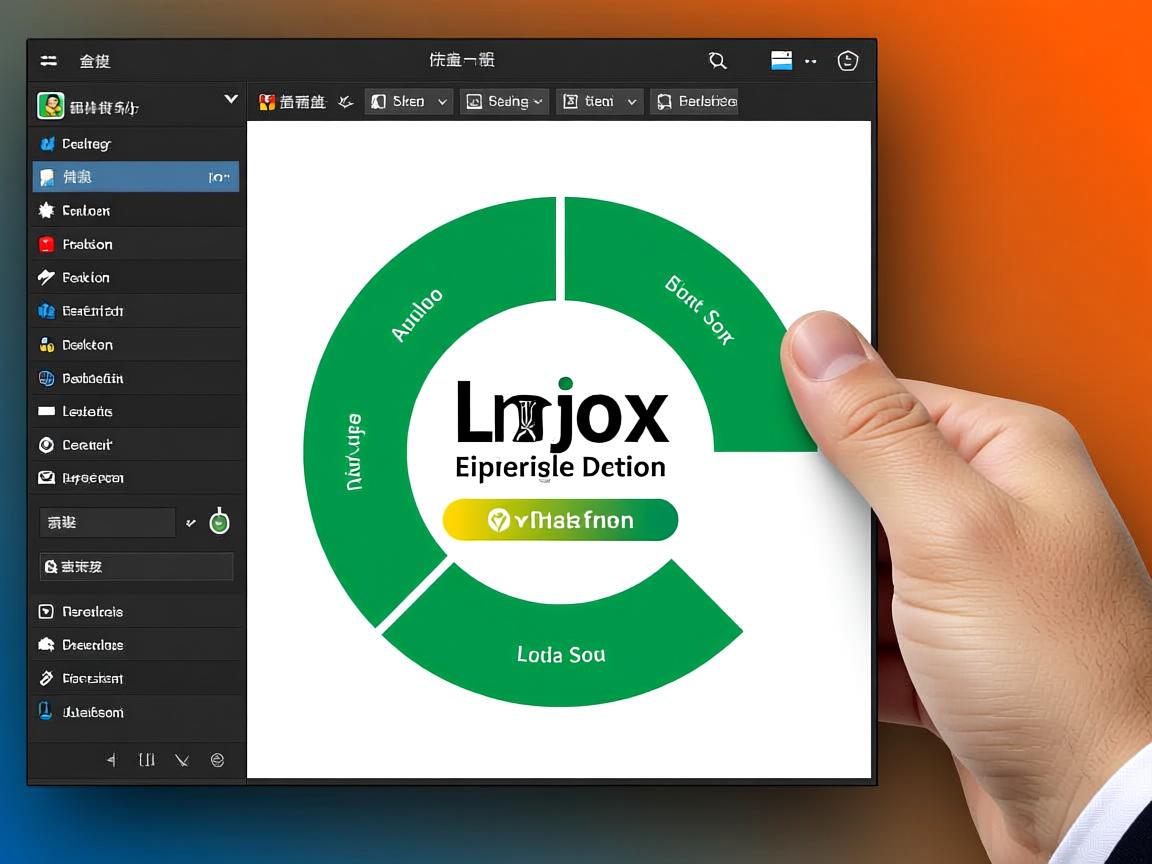
Task: Click the lightning-bolt Fenkion icon in sidebar
Action: coord(46,277)
